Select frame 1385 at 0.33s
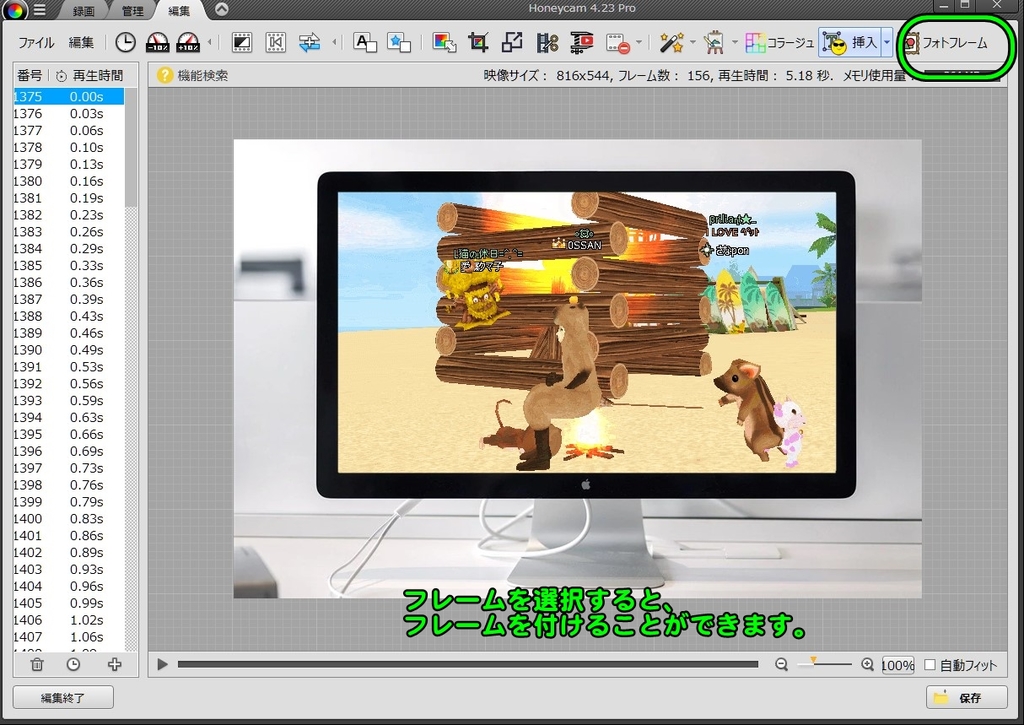1024x725 pixels. coord(68,265)
